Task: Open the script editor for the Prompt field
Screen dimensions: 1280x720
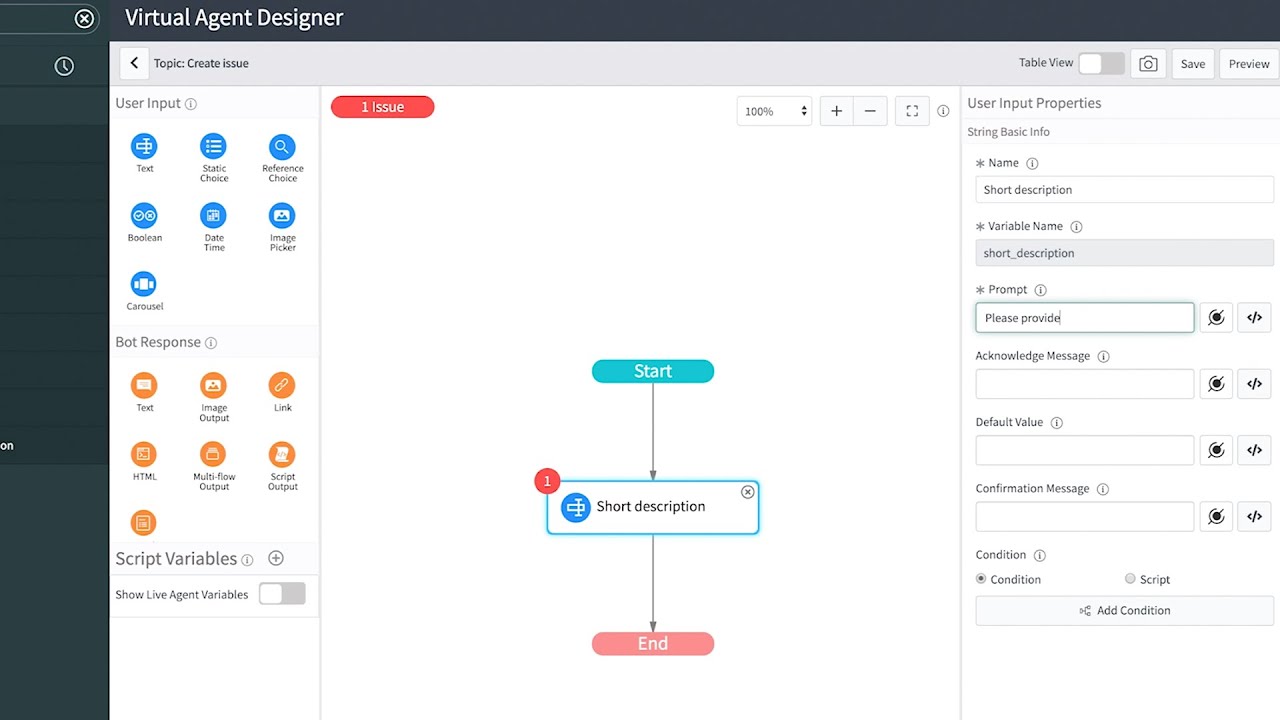Action: coord(1254,317)
